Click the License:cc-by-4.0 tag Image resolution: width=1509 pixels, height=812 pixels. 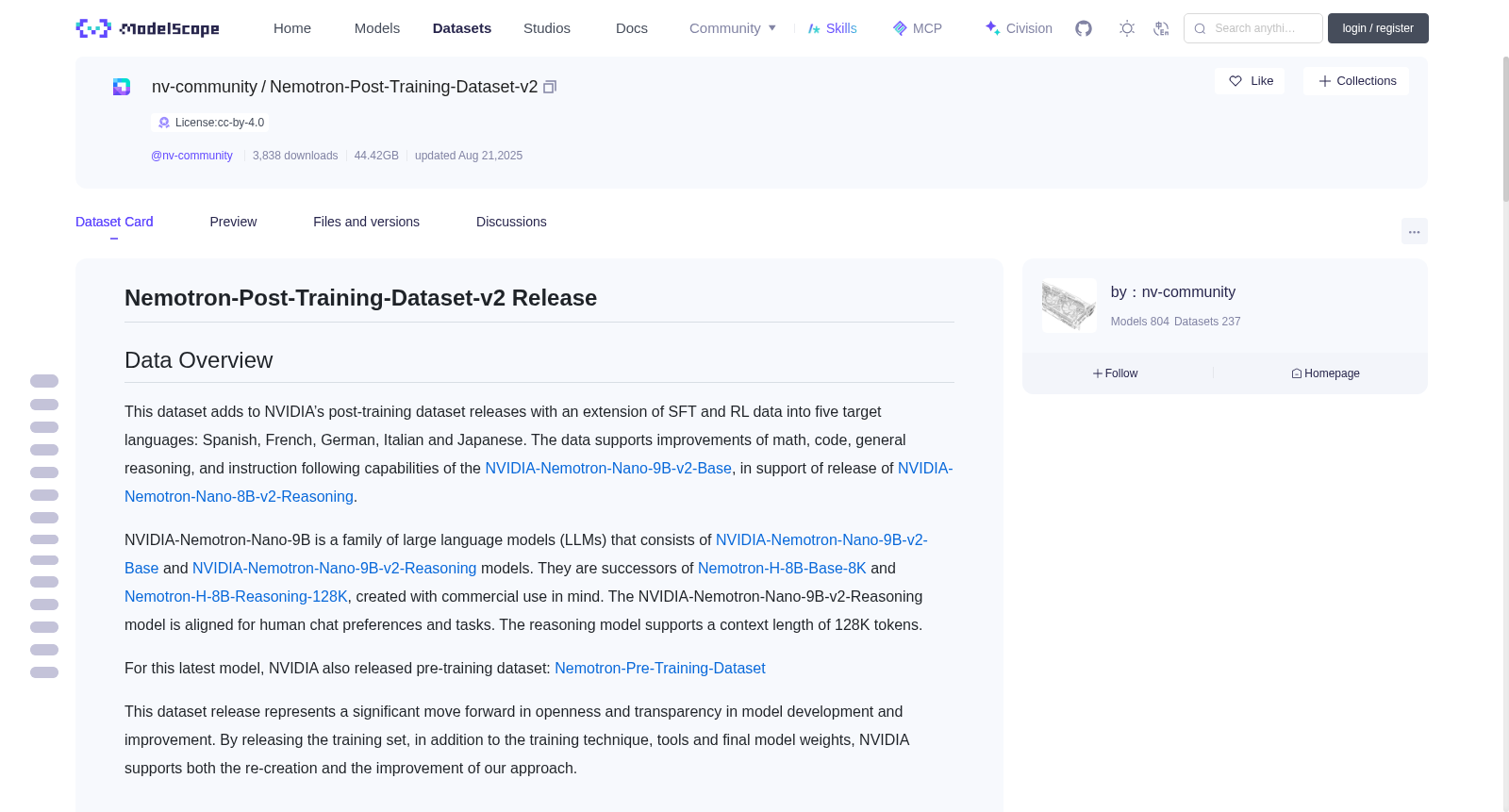[210, 123]
